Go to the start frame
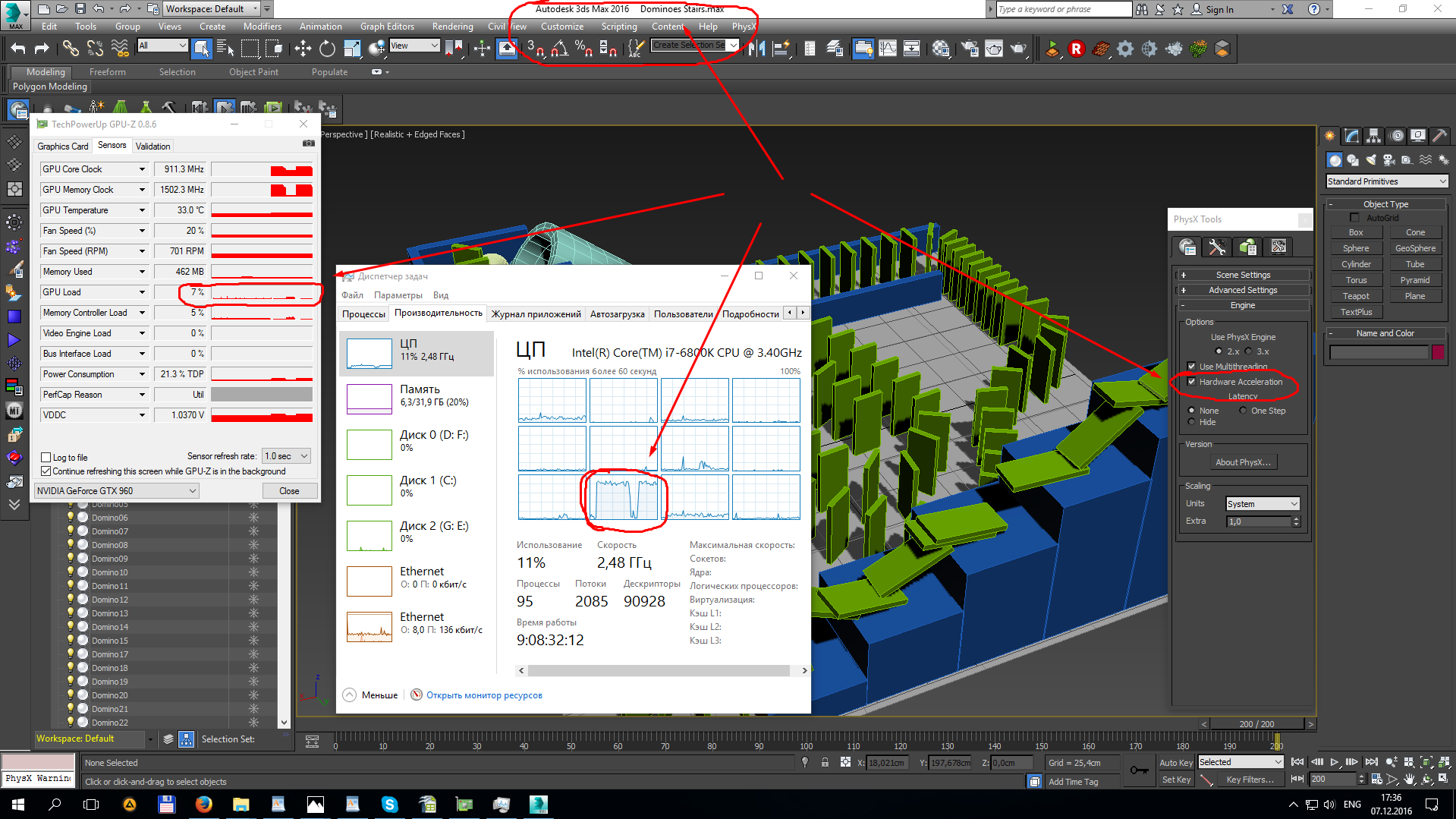Viewport: 1456px width, 819px height. 1297,762
